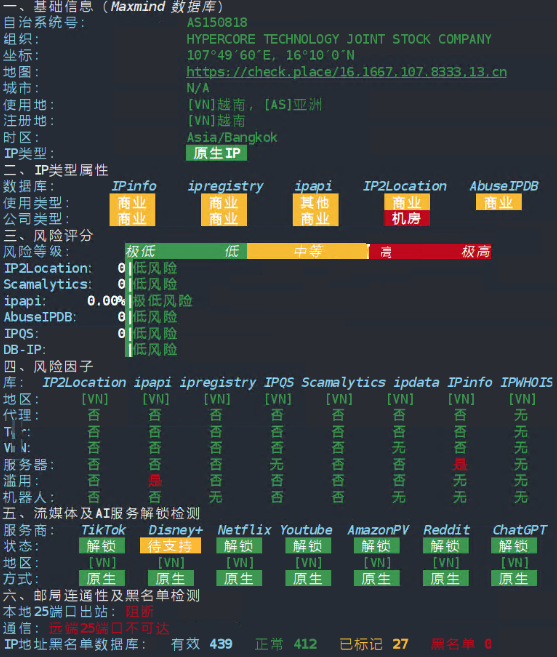The image size is (557, 657).
Task: Click the IPWHOIS column header
Action: click(526, 383)
